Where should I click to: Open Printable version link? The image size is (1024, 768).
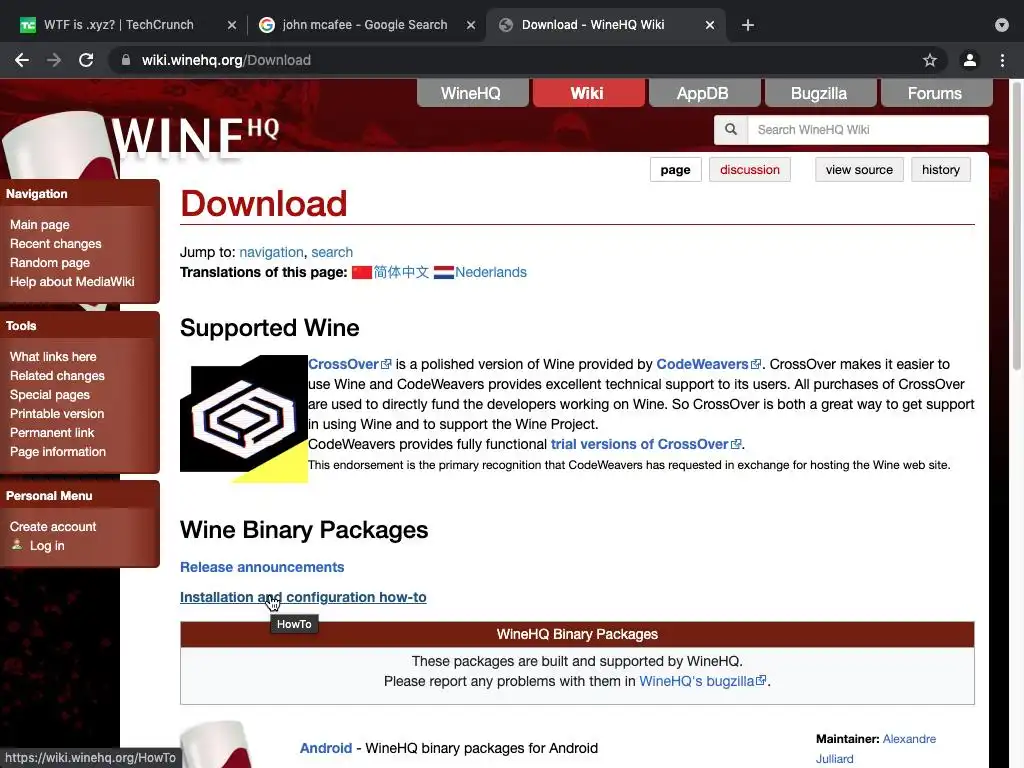coord(57,413)
